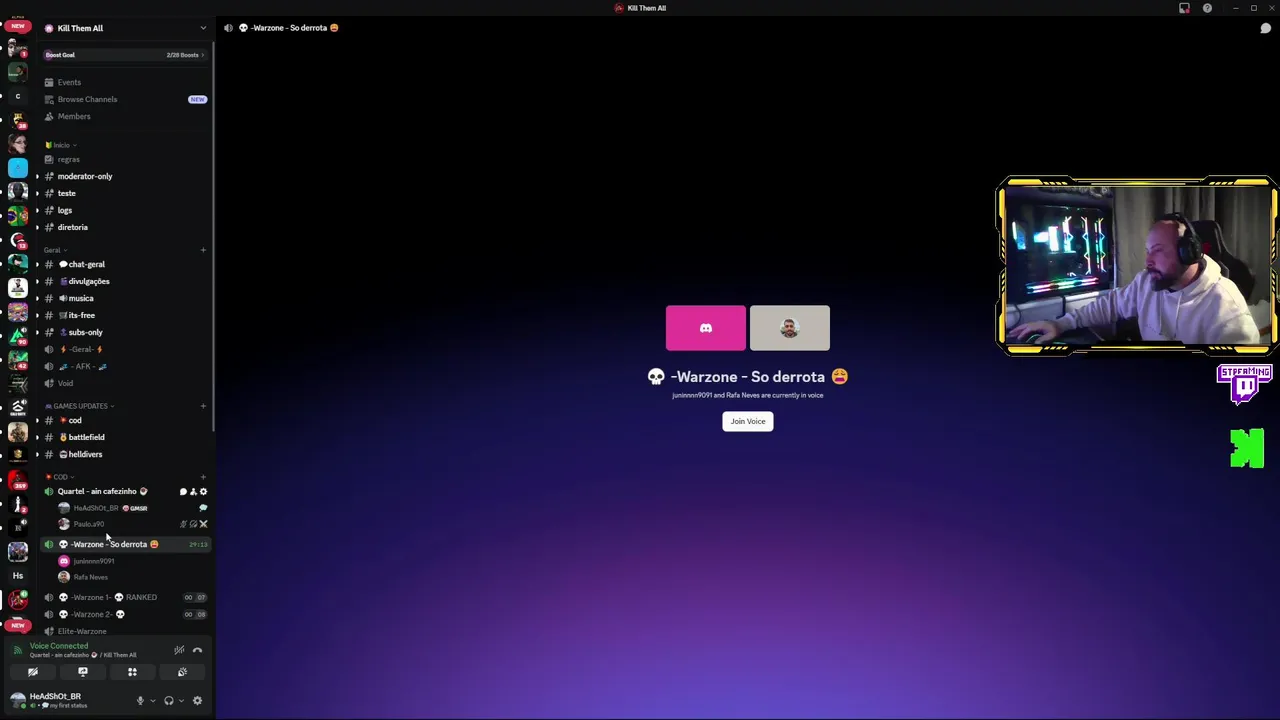The width and height of the screenshot is (1280, 720).
Task: Invite people to Quartel voice channel
Action: point(193,491)
